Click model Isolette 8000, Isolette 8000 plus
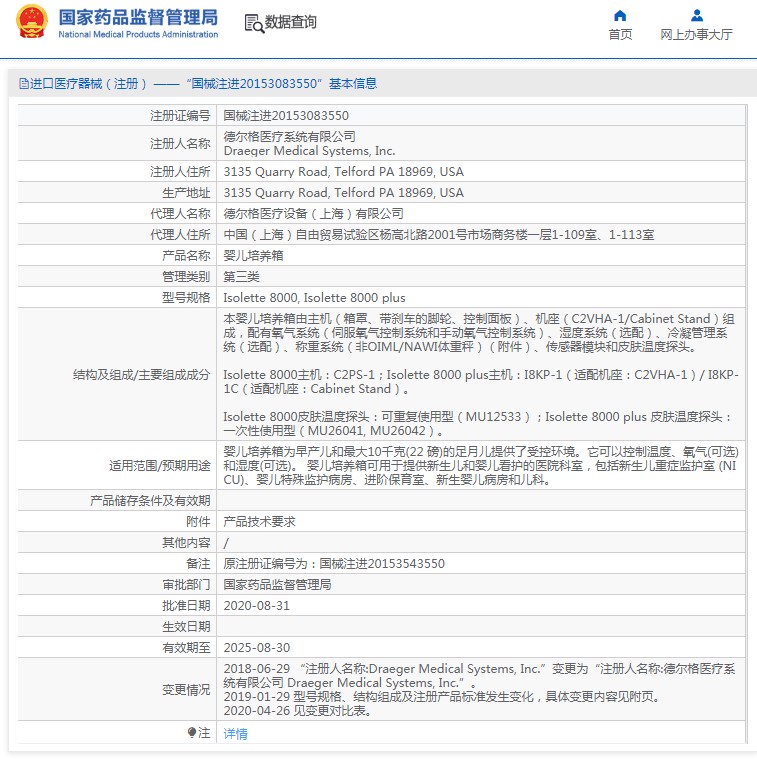The image size is (757, 764). tap(314, 297)
